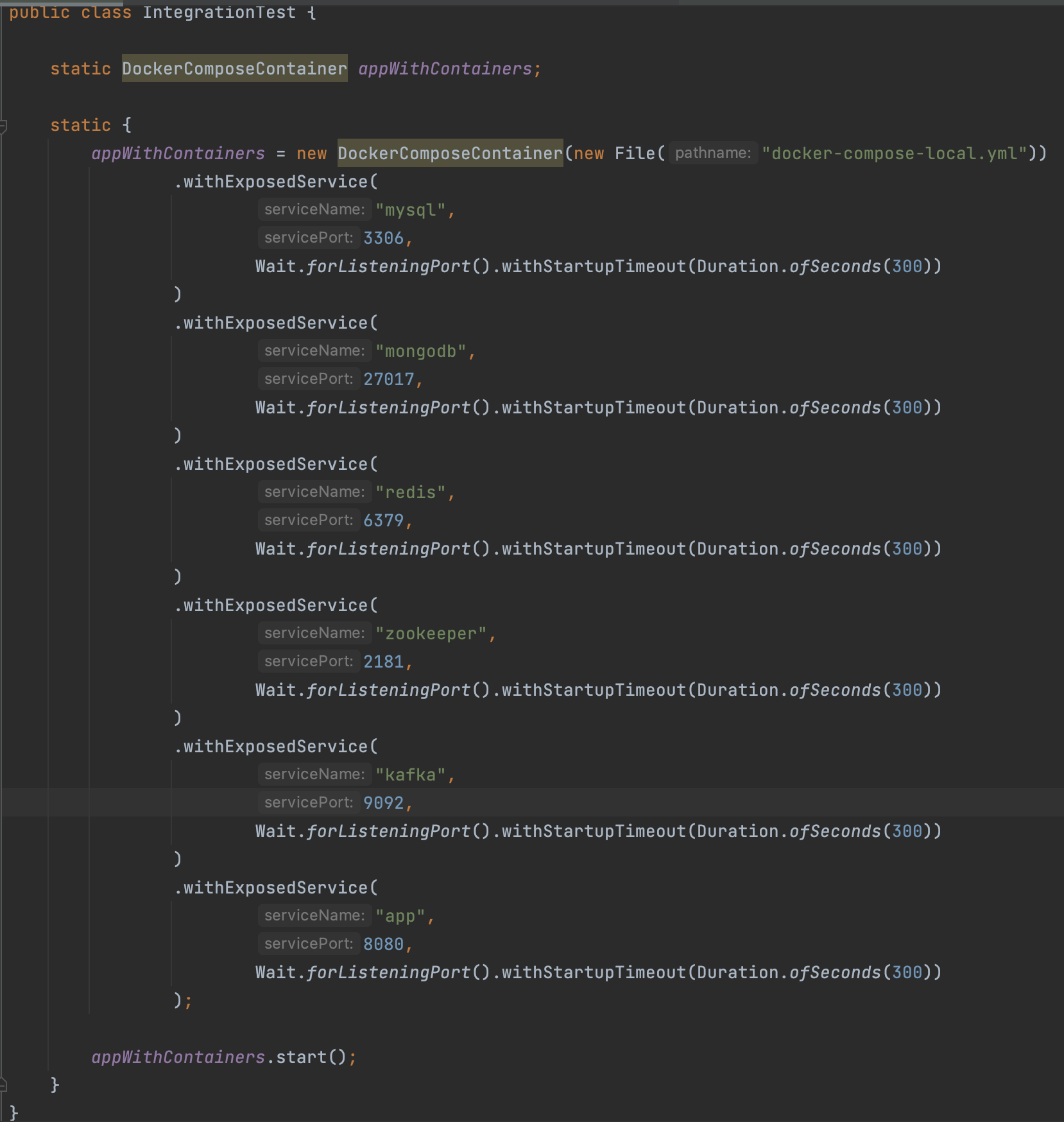Click servicePort: hint before 27017
Viewport: 1064px width, 1122px height.
pyautogui.click(x=309, y=379)
